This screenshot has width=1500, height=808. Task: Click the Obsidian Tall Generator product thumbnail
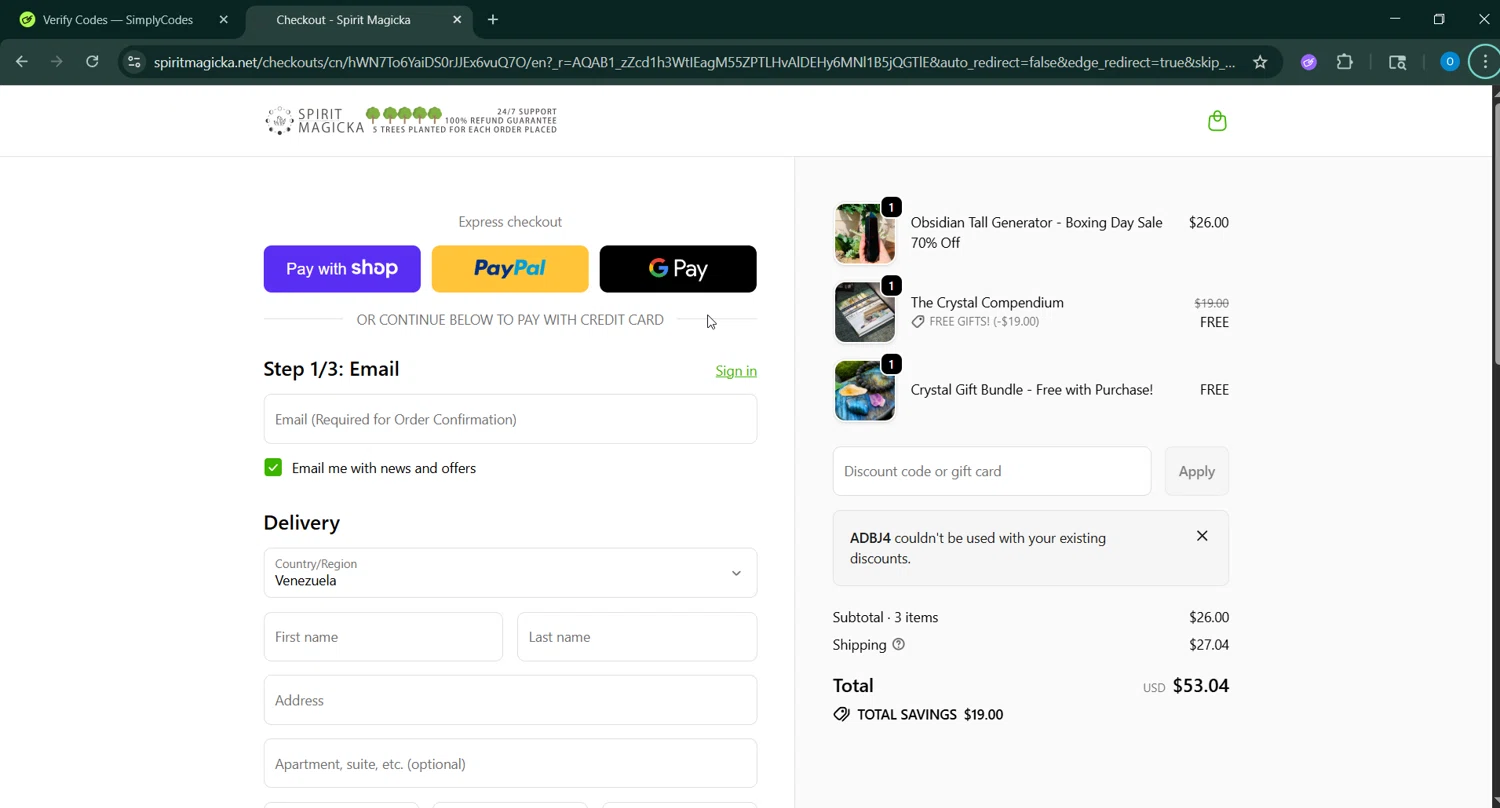coord(865,233)
